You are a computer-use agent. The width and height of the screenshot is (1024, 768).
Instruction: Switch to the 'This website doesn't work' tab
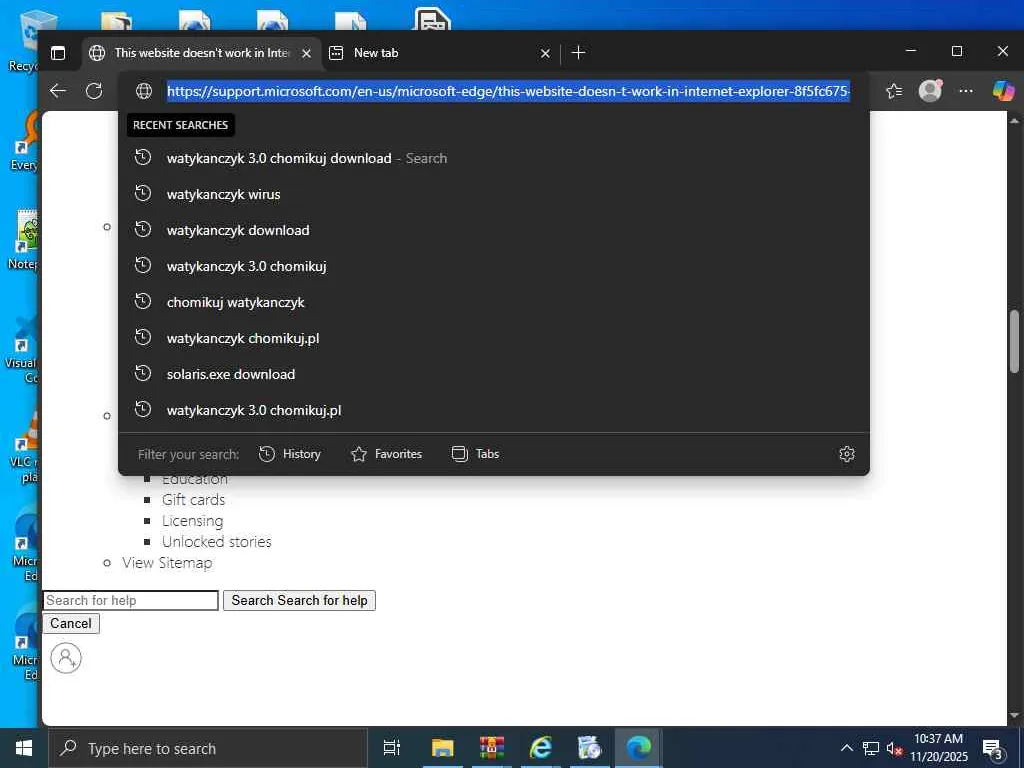(x=202, y=53)
